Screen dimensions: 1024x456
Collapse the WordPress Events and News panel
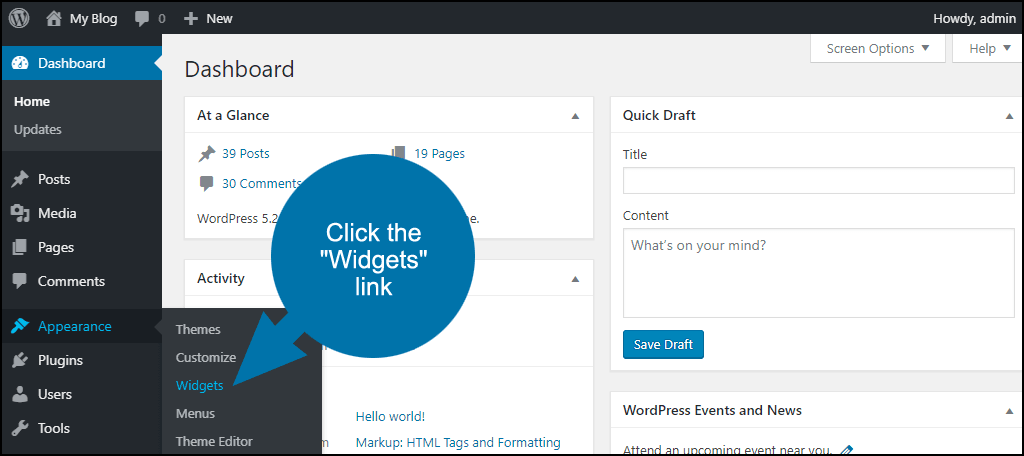pyautogui.click(x=1009, y=411)
